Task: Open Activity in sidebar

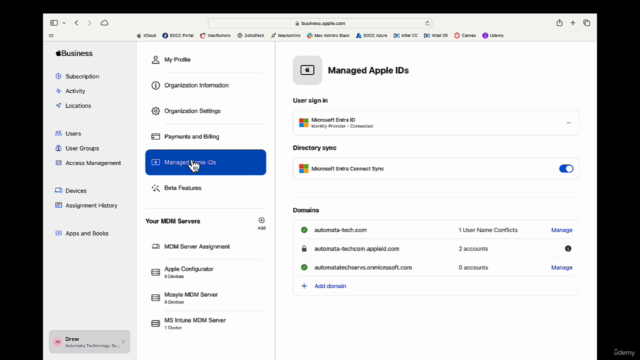Action: pyautogui.click(x=71, y=91)
